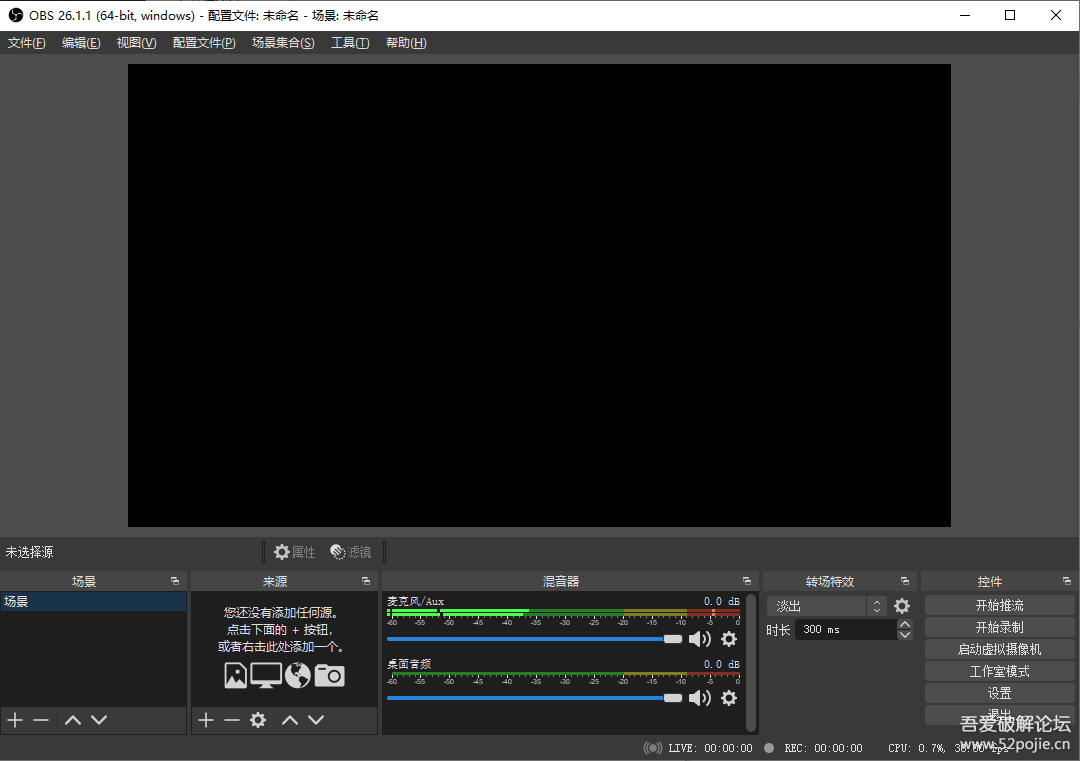The height and width of the screenshot is (761, 1080).
Task: Add a new scene with the plus icon
Action: (x=15, y=720)
